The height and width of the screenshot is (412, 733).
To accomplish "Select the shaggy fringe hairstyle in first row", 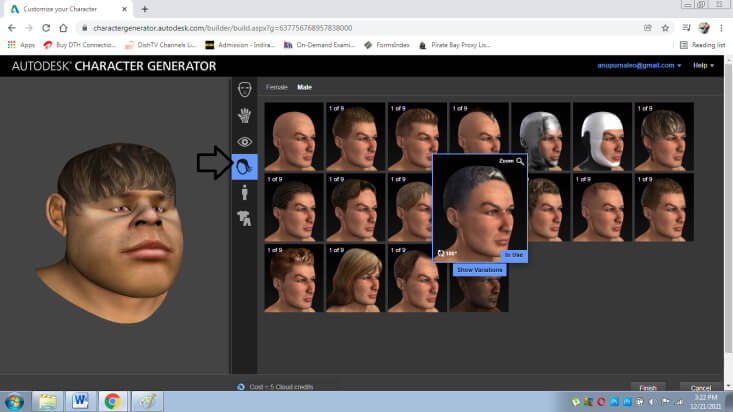I will (x=664, y=137).
